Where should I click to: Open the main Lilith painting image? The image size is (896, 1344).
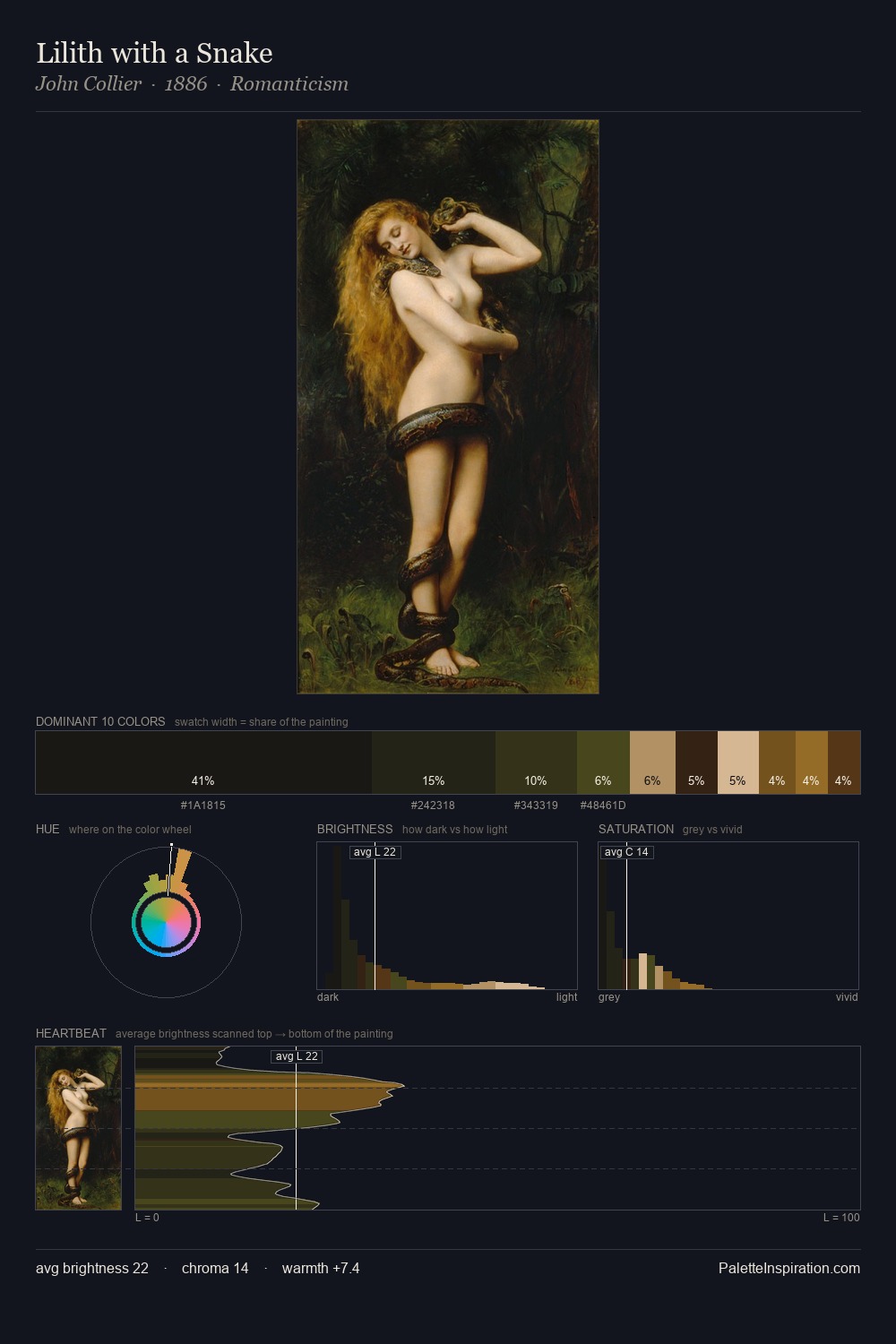[x=448, y=407]
